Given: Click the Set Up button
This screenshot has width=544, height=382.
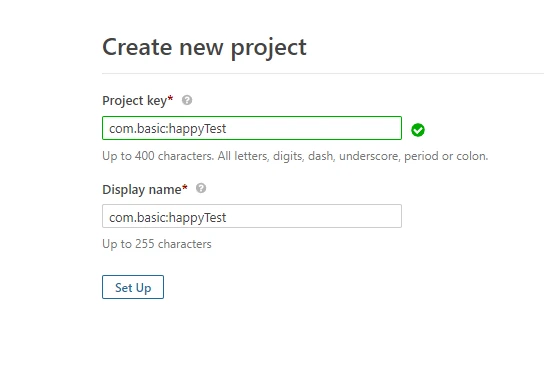Looking at the screenshot, I should click(133, 287).
